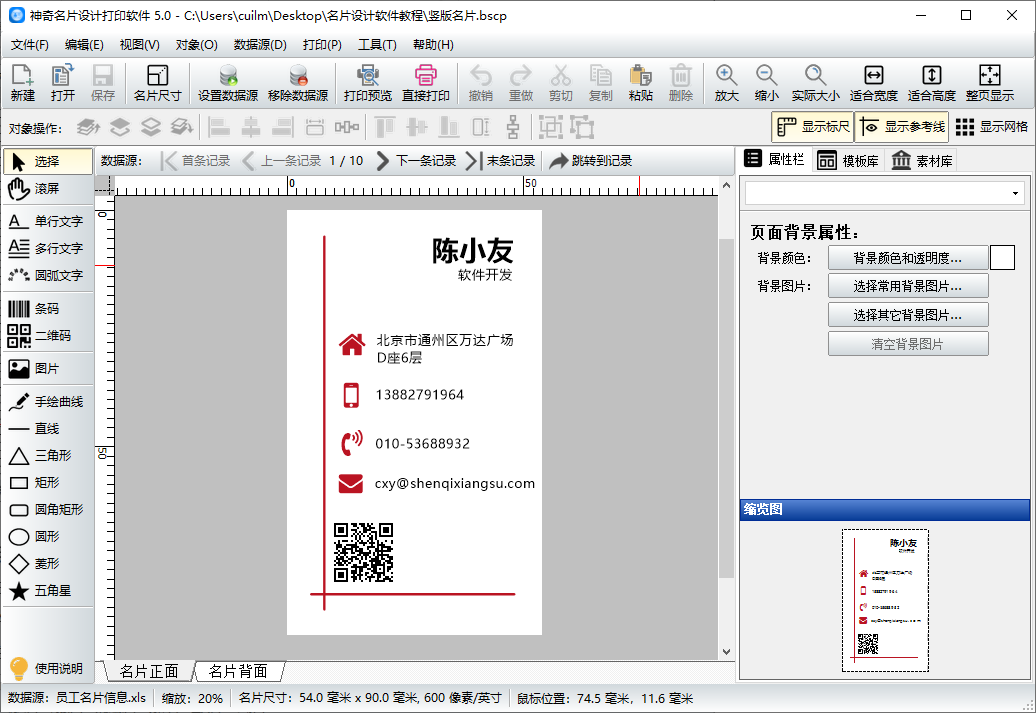The image size is (1036, 713).
Task: Select the 圆角矩形 rounded rectangle tool
Action: [48, 509]
